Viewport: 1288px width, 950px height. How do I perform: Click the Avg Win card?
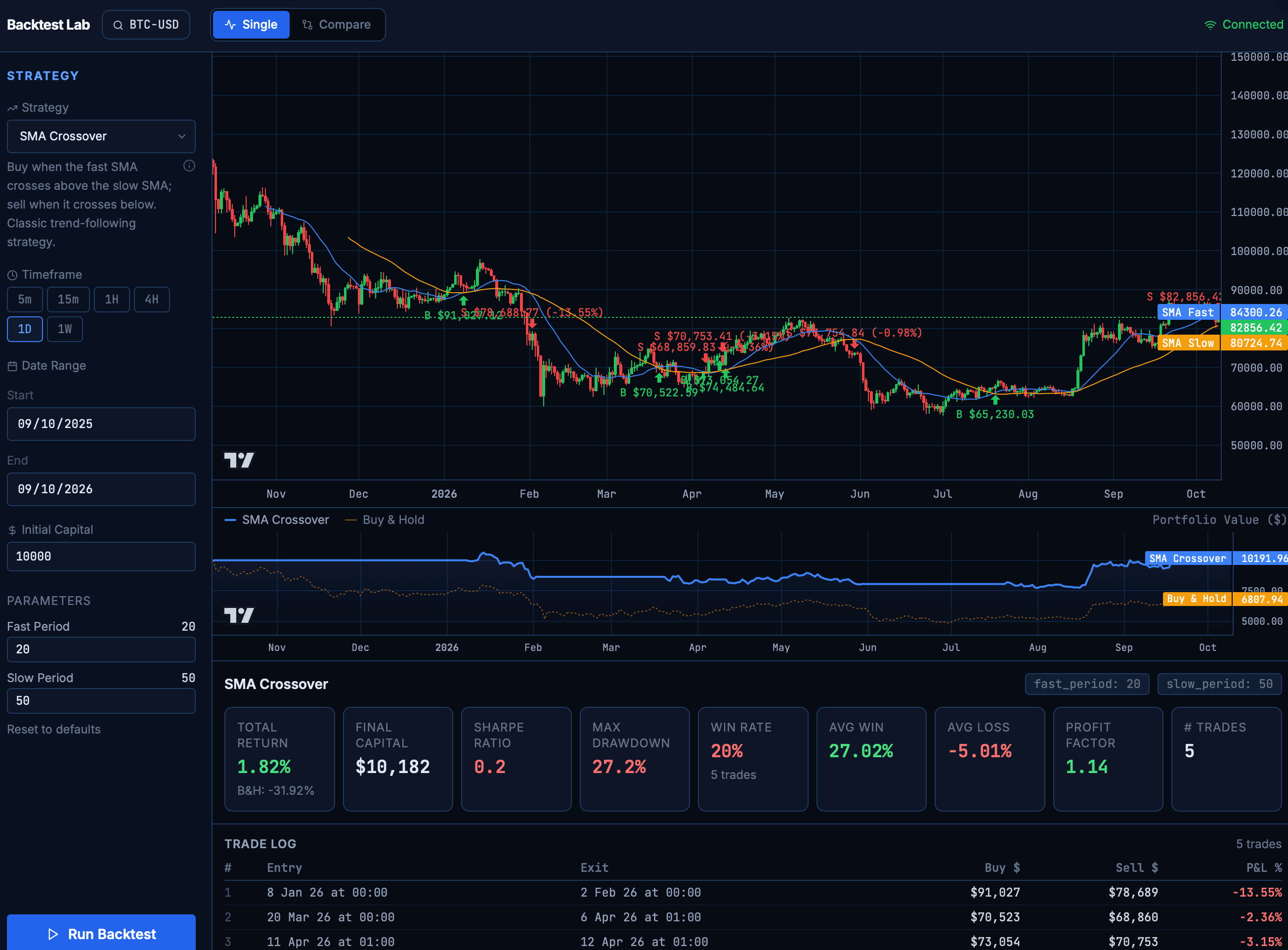[871, 759]
